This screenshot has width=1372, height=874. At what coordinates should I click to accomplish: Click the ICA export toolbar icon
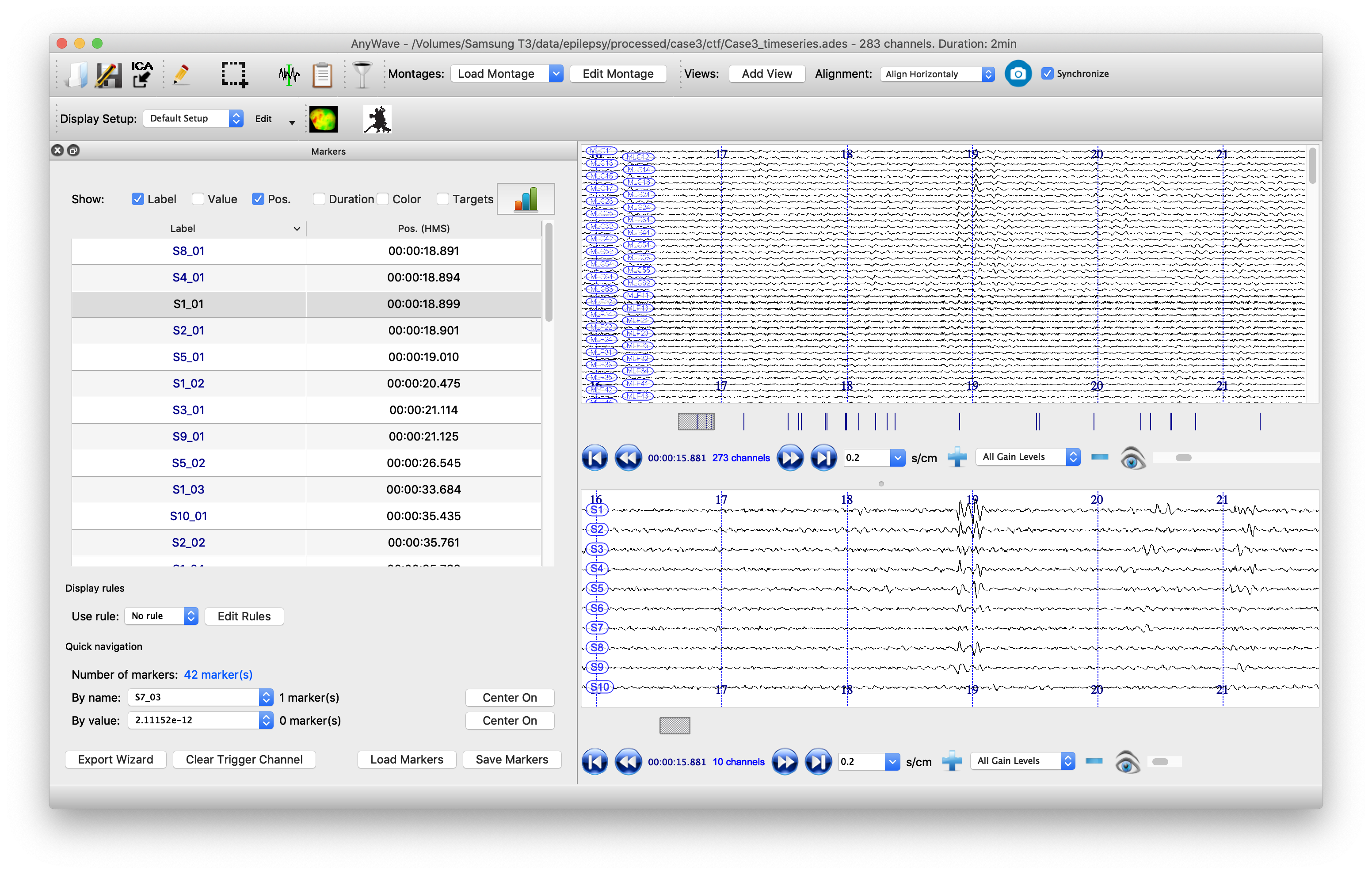(141, 74)
